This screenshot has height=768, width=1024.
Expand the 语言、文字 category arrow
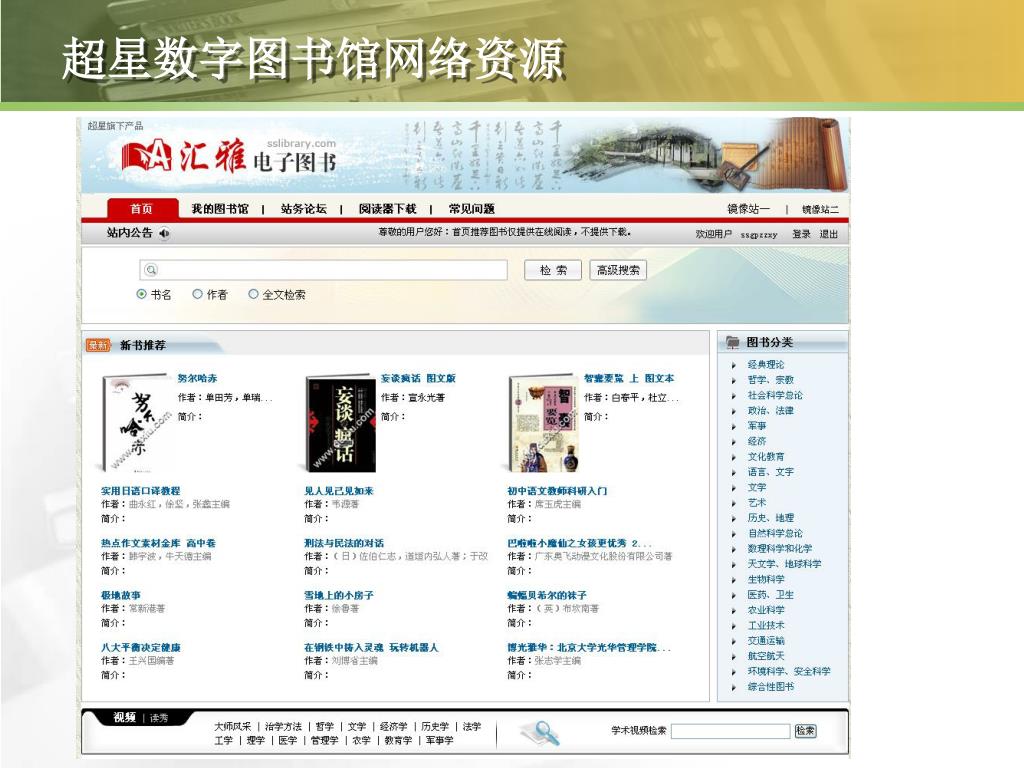(734, 472)
